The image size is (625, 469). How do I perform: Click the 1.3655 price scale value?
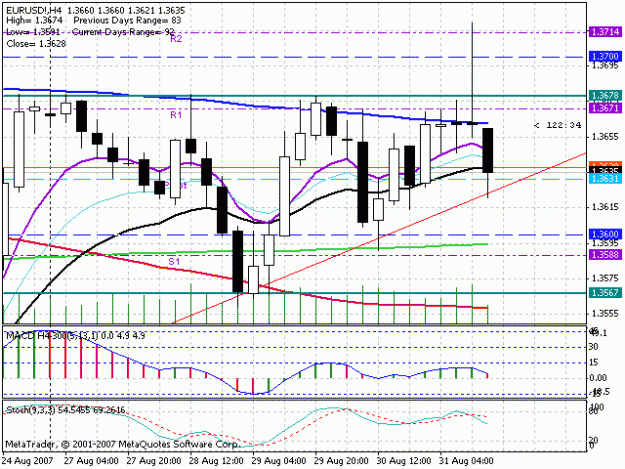606,137
